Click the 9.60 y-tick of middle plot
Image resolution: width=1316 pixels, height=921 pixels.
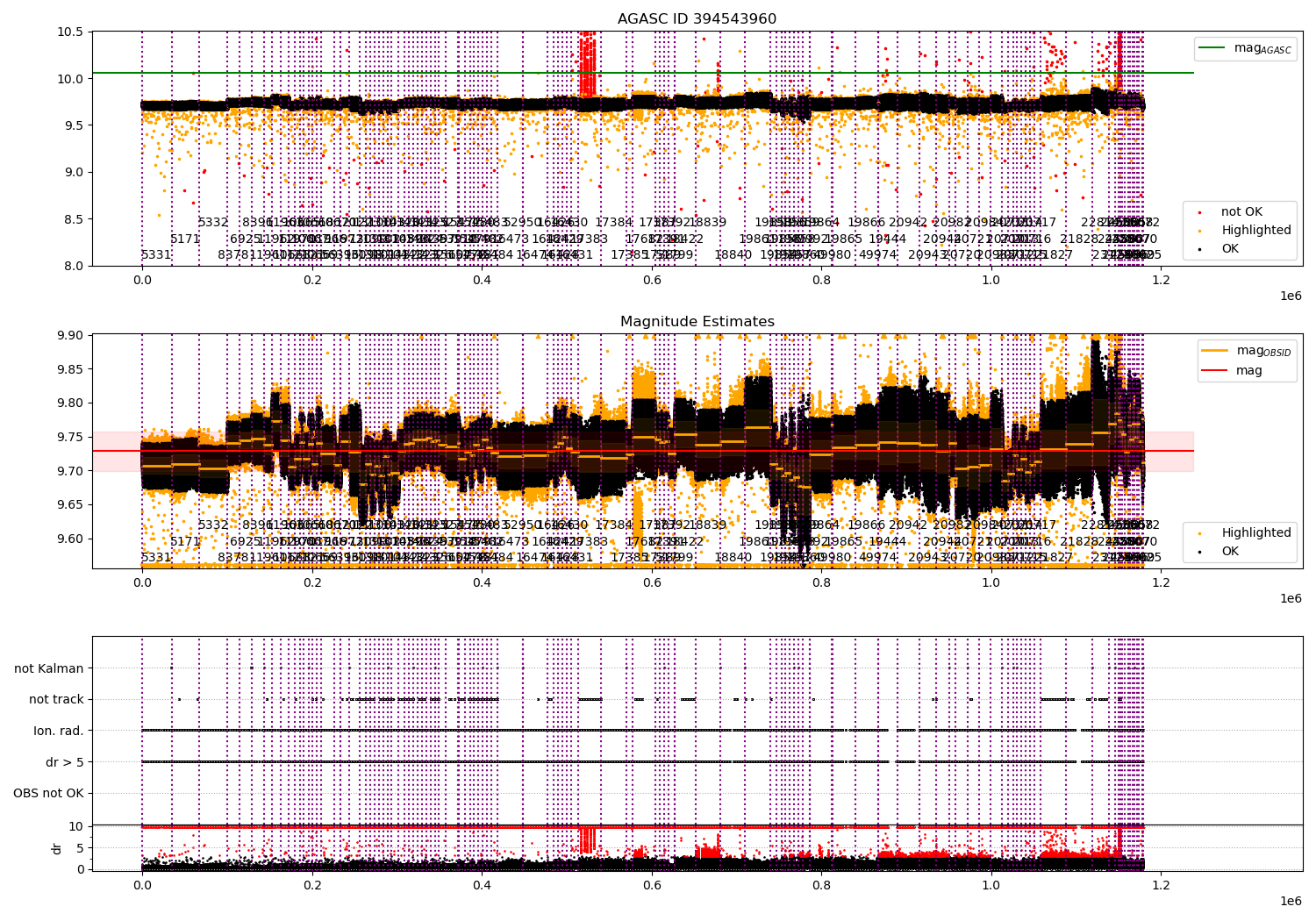(69, 539)
